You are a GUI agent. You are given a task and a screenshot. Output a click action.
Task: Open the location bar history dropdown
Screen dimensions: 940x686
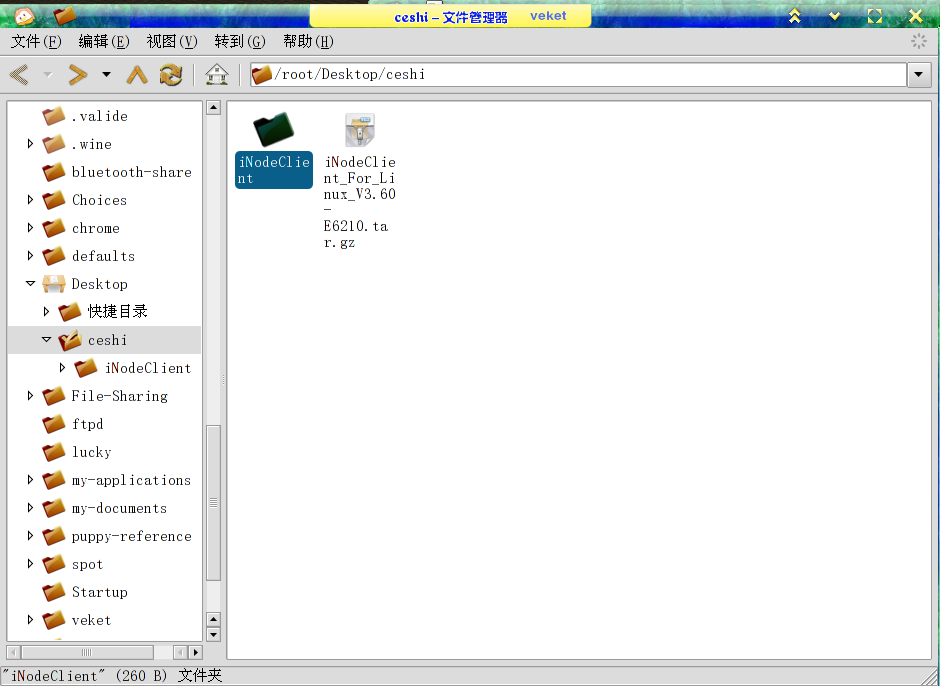coord(919,75)
